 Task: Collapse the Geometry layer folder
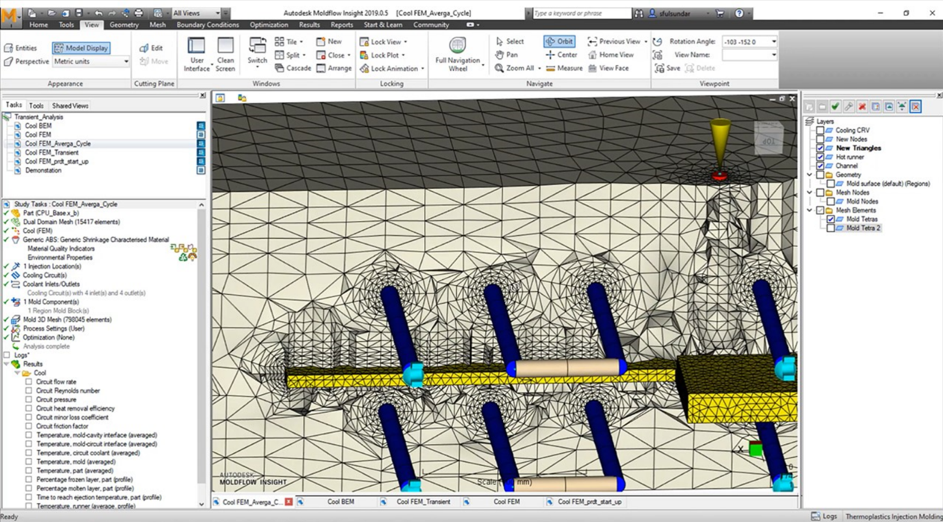809,174
